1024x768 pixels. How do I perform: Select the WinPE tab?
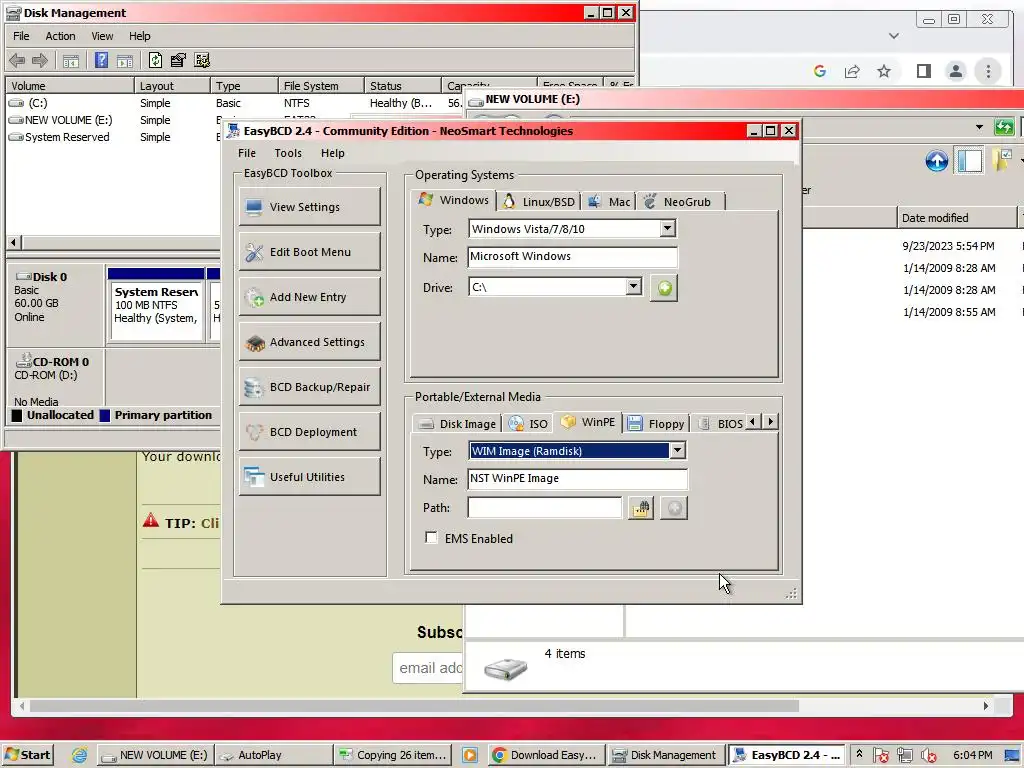[x=588, y=422]
